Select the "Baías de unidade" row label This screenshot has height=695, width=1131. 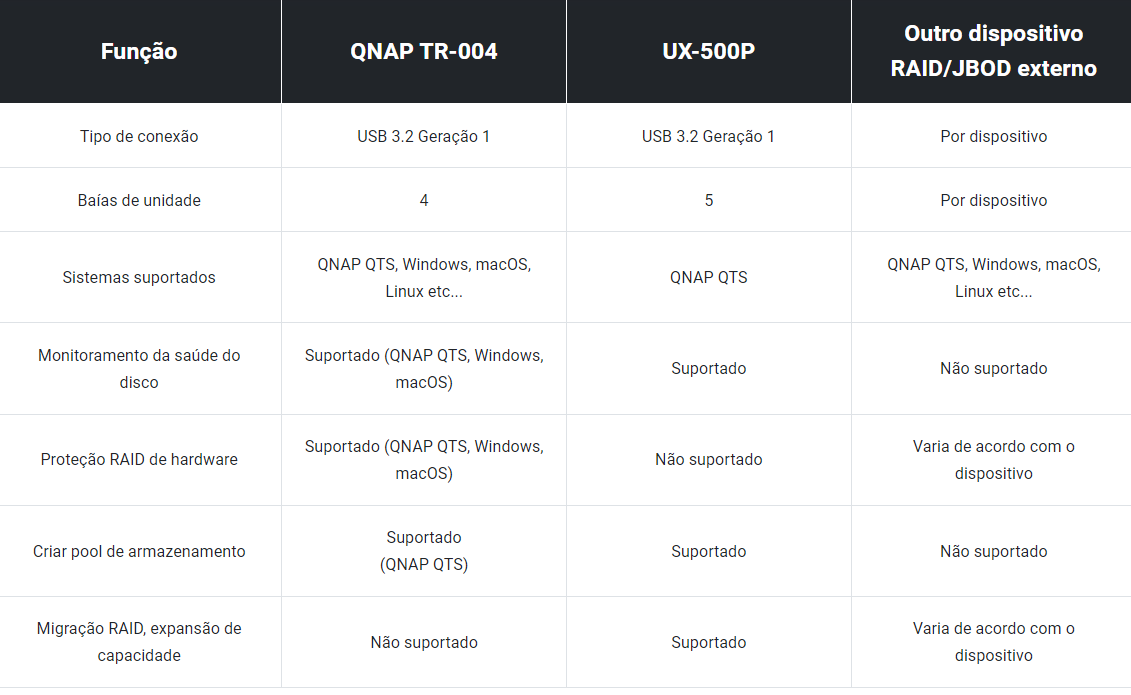click(x=139, y=200)
